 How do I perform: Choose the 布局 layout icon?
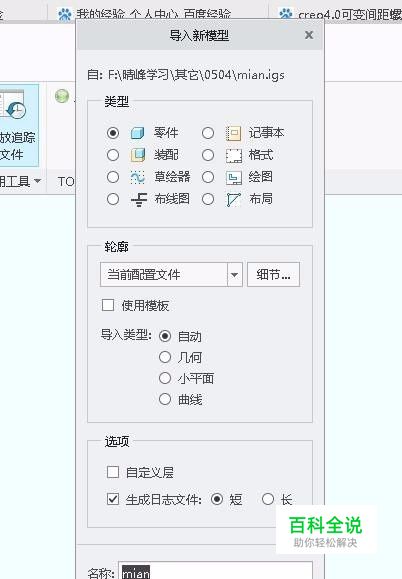[234, 200]
